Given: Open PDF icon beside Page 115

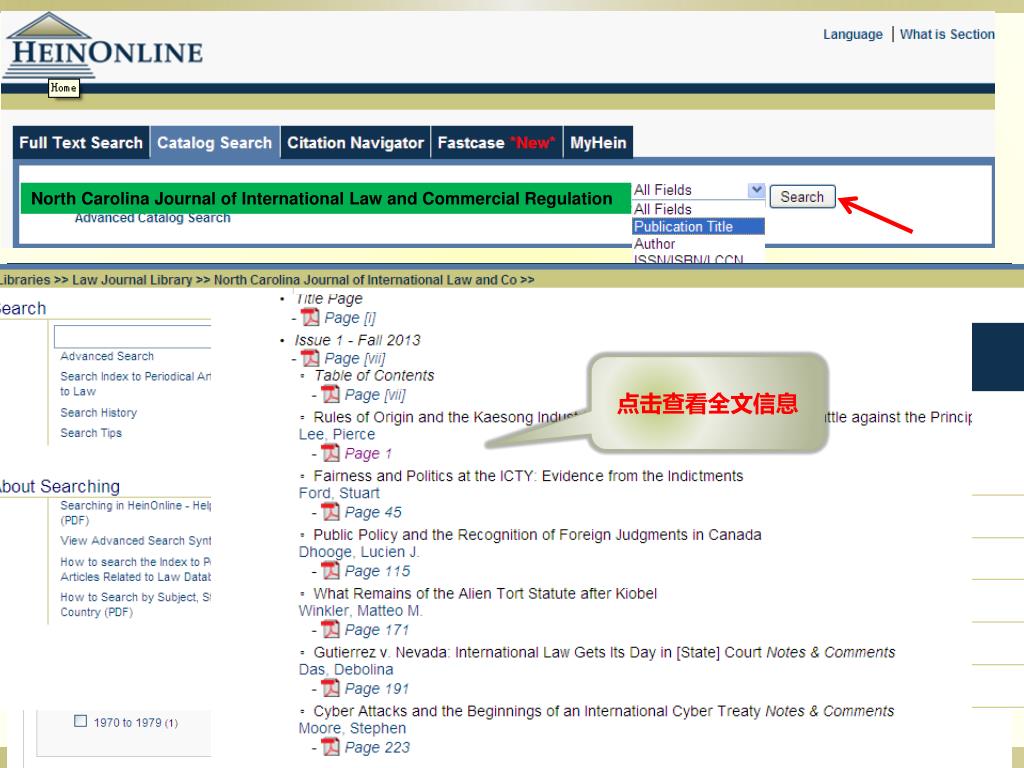Looking at the screenshot, I should [330, 570].
